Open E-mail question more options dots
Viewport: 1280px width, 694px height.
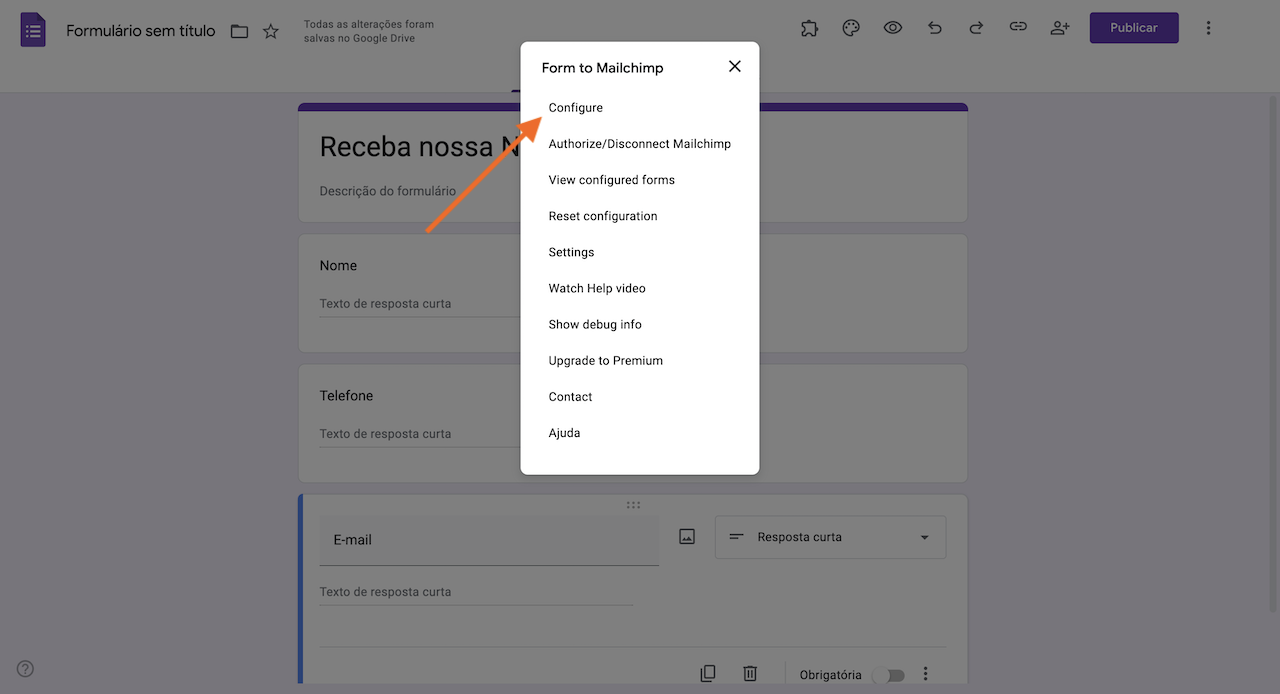[926, 674]
